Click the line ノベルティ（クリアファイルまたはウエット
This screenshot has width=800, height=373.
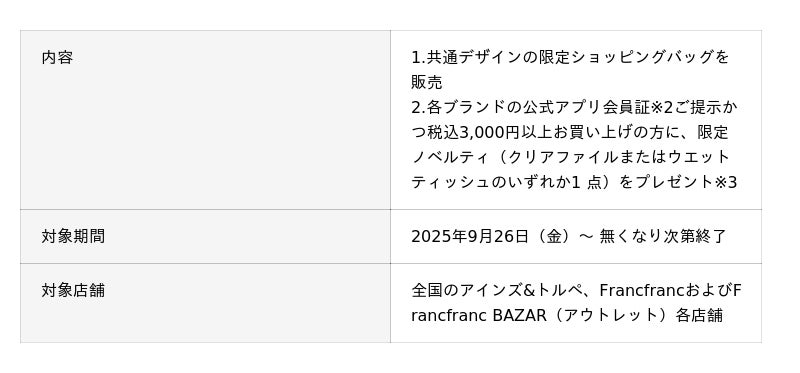tap(570, 157)
